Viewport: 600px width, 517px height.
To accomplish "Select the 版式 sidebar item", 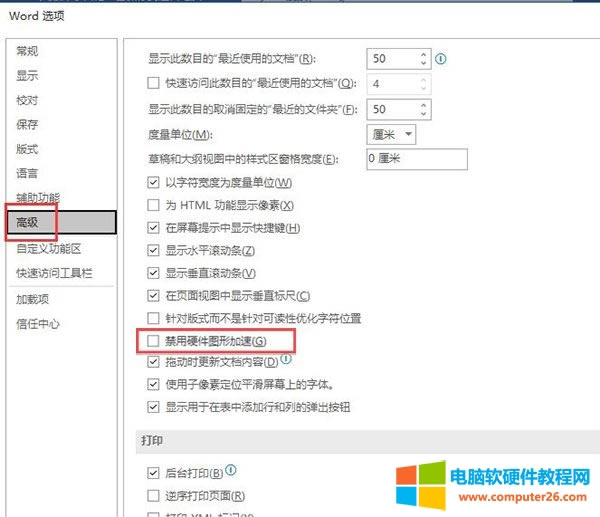I will point(27,149).
